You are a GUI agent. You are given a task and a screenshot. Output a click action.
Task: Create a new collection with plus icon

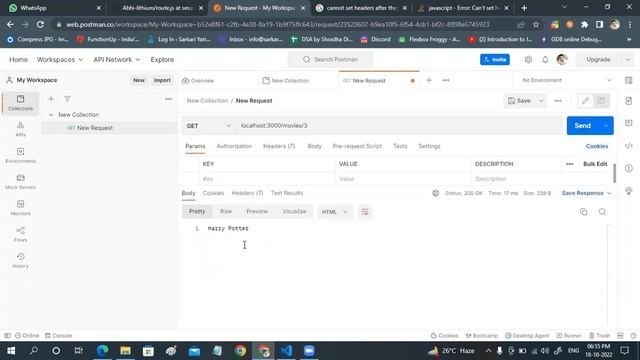pyautogui.click(x=51, y=99)
